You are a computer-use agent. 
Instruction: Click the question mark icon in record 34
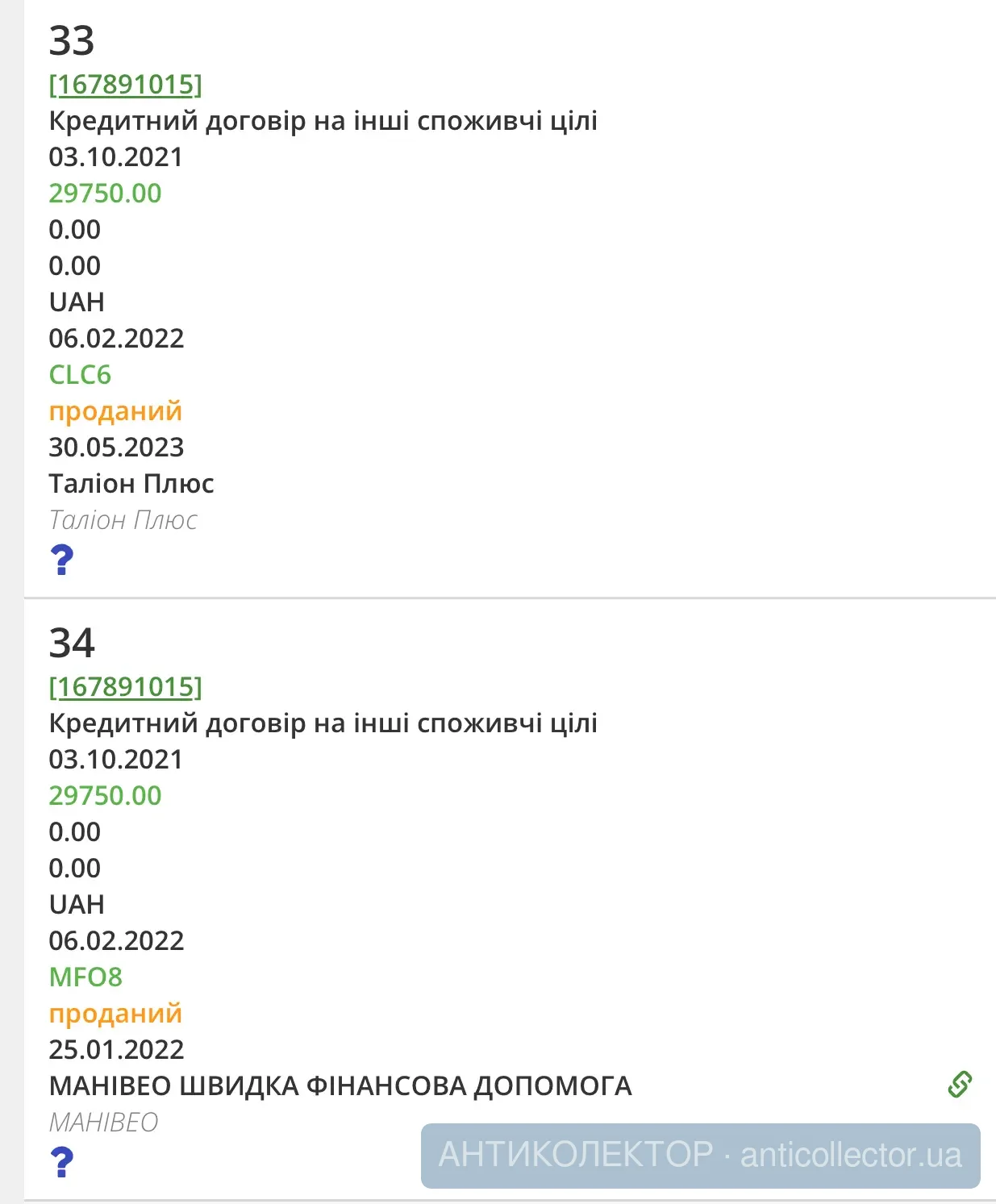(62, 1162)
